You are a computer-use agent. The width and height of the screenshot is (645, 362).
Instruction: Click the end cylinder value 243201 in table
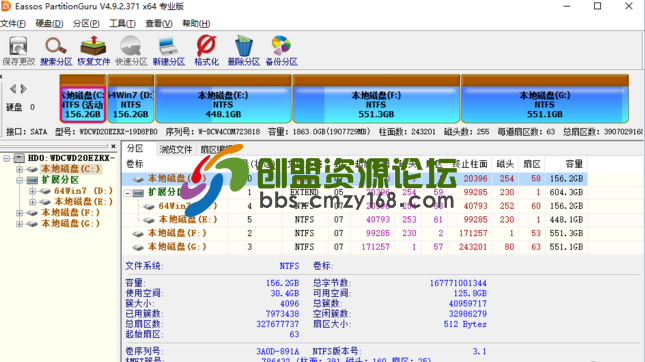pyautogui.click(x=473, y=247)
